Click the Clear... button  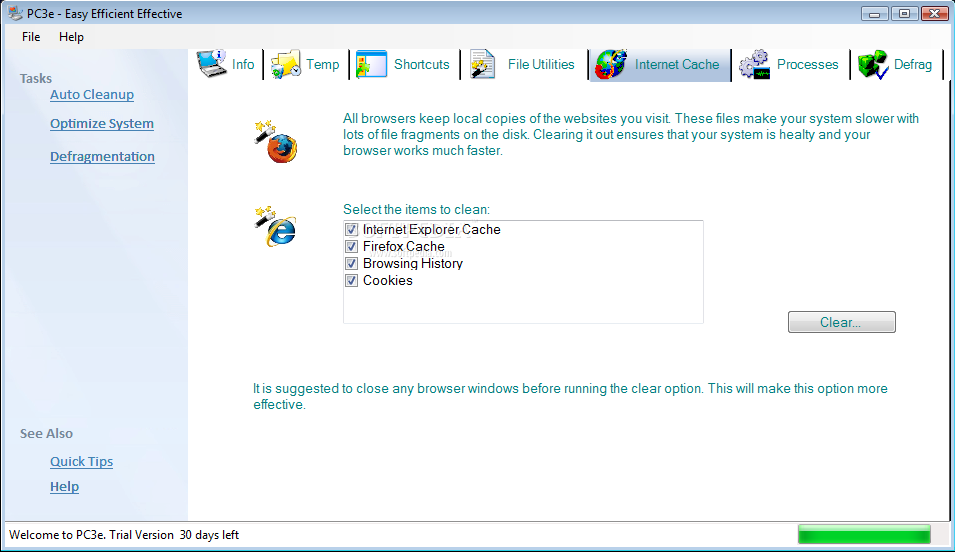842,322
